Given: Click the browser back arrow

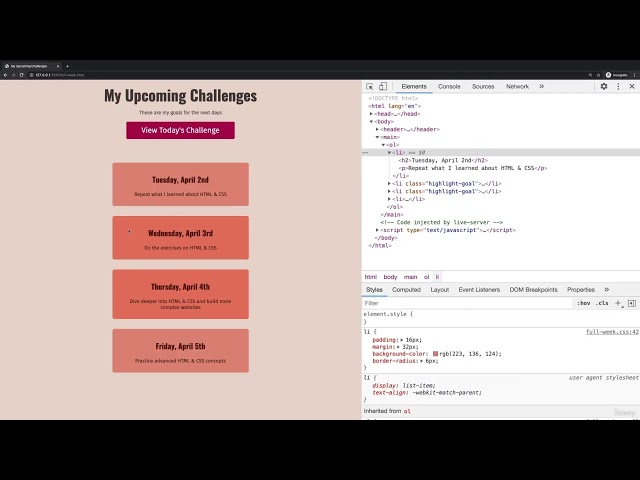Looking at the screenshot, I should 5,75.
